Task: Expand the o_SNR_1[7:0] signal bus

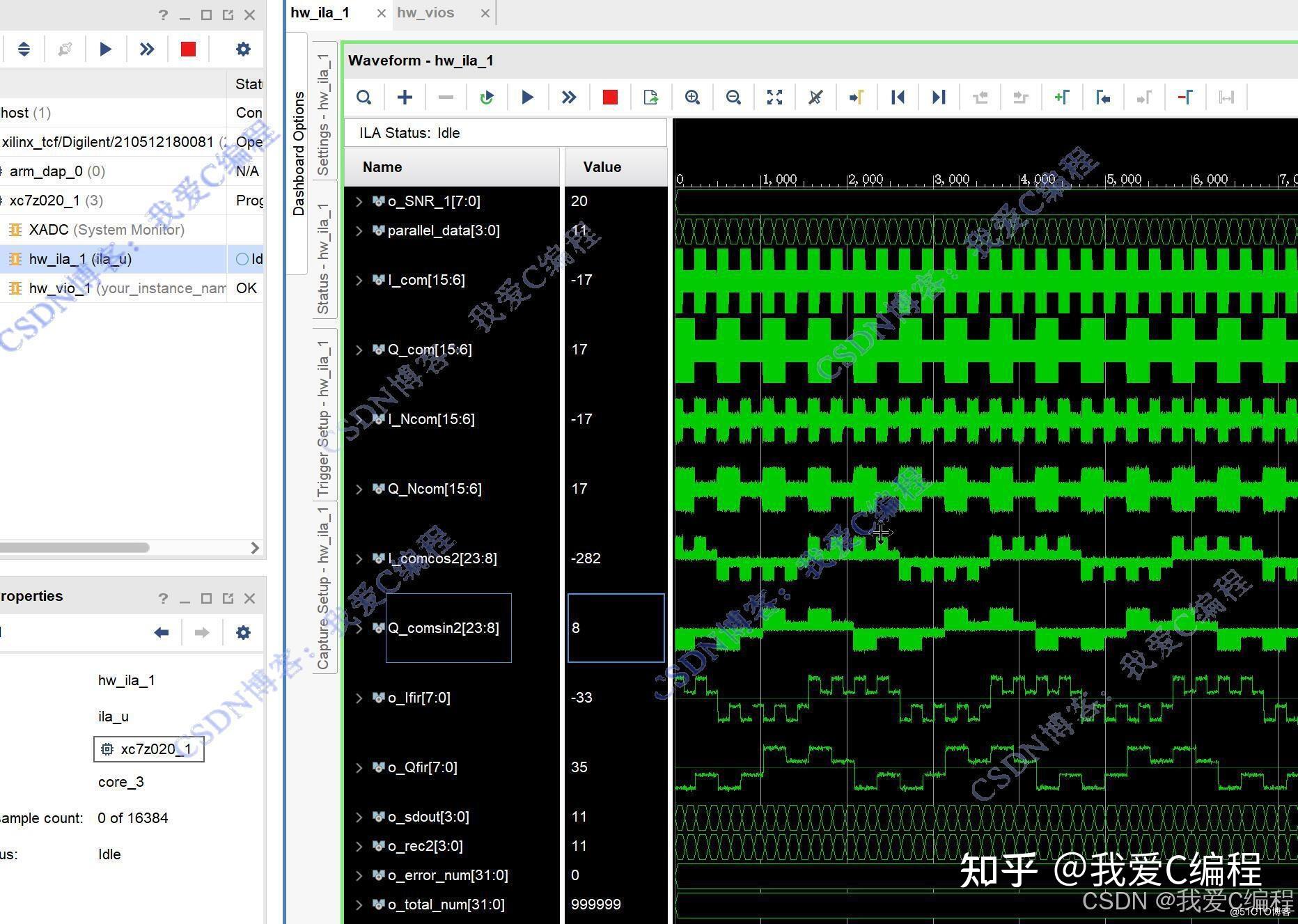Action: [x=359, y=201]
